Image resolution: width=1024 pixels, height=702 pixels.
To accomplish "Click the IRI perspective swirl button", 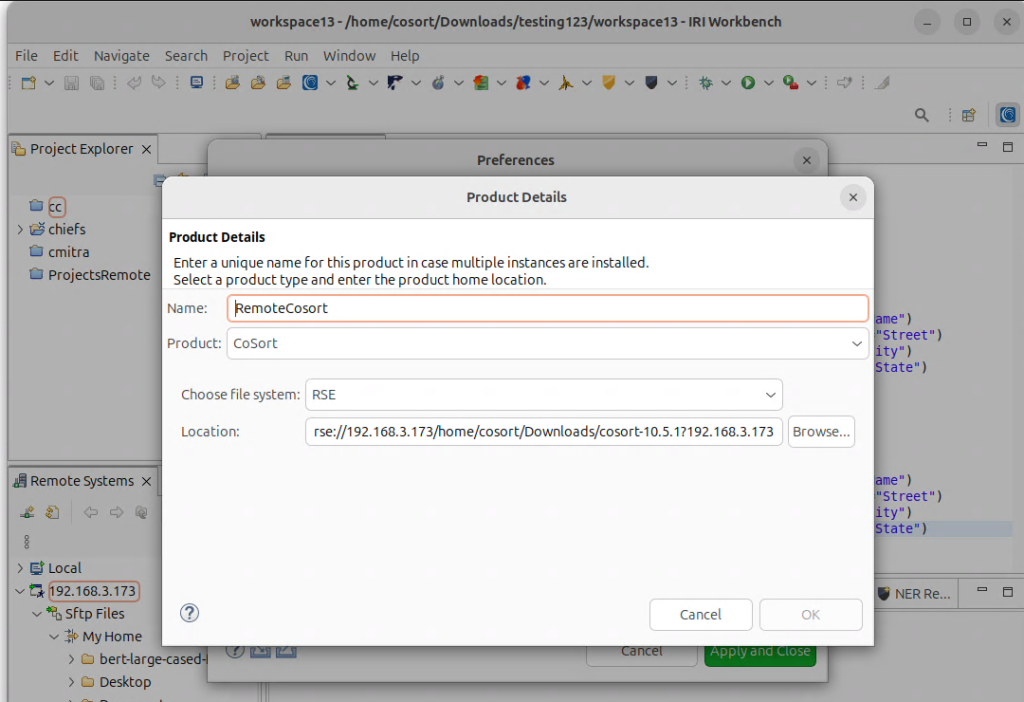I will pos(1008,115).
